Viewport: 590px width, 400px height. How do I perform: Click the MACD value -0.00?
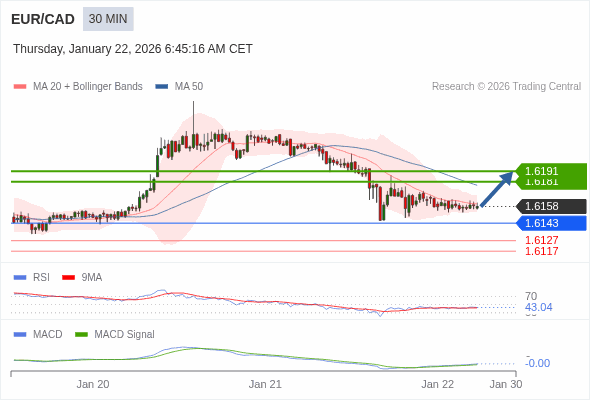tap(538, 363)
